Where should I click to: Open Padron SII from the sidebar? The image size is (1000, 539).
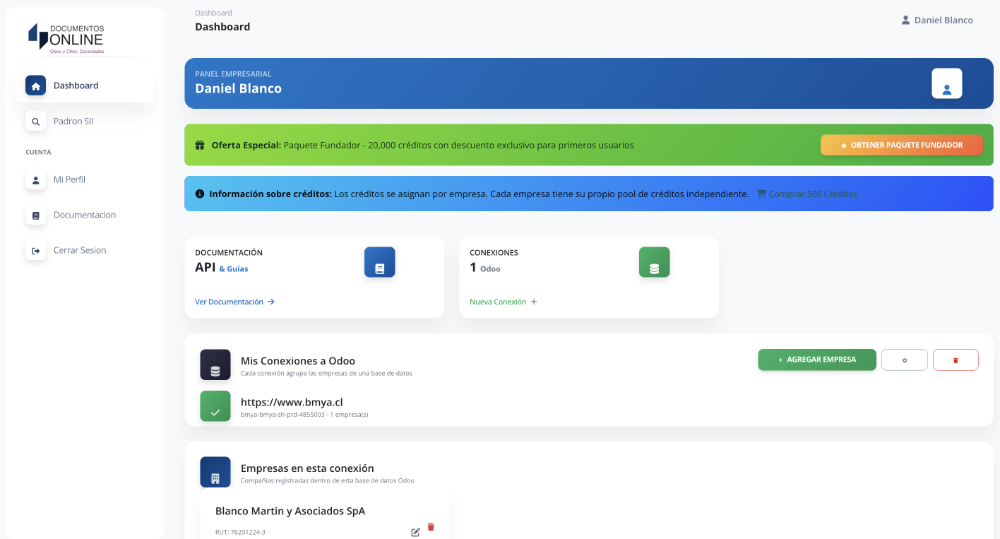[x=73, y=121]
